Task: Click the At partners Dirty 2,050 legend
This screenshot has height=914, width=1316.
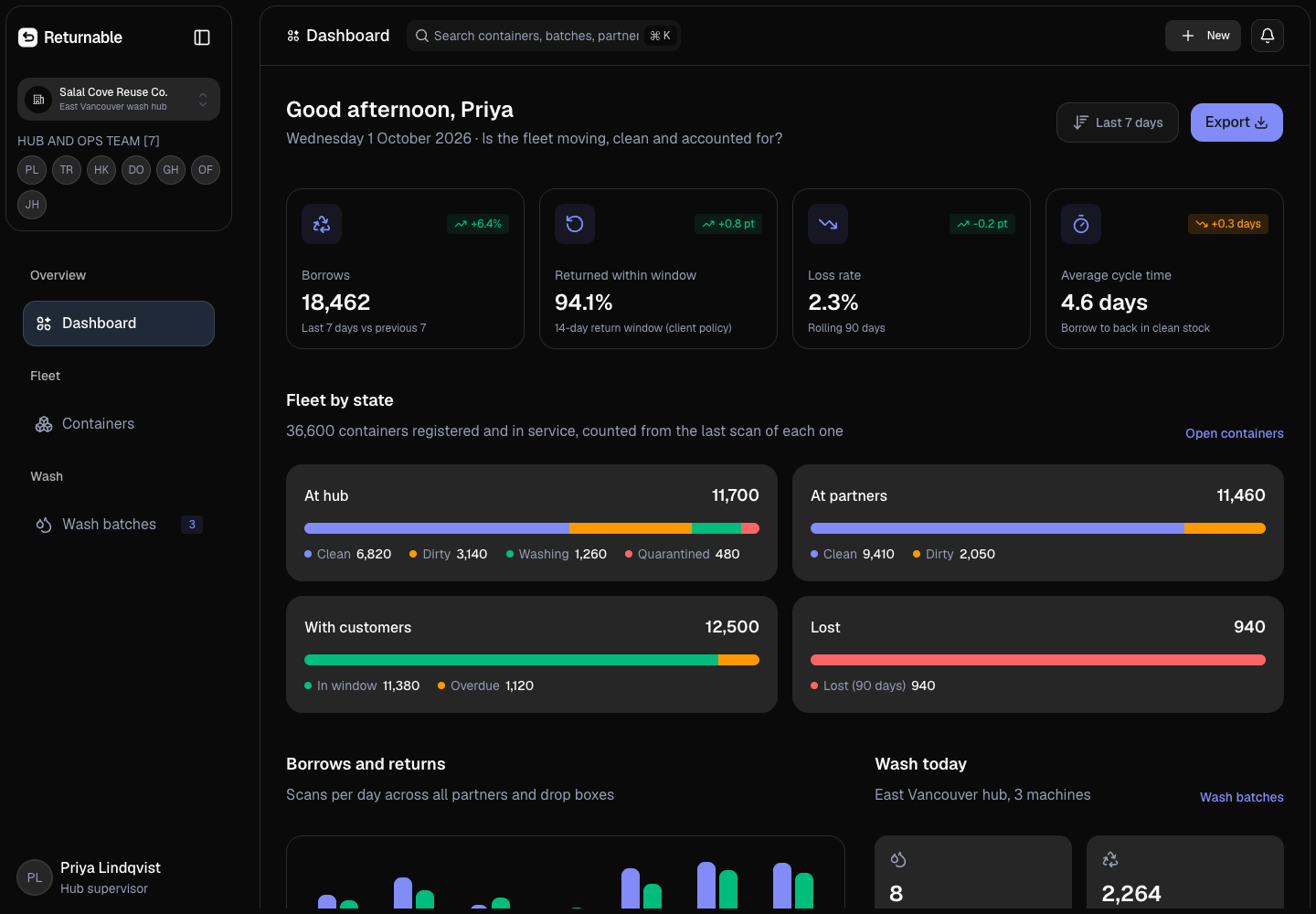Action: pyautogui.click(x=954, y=554)
